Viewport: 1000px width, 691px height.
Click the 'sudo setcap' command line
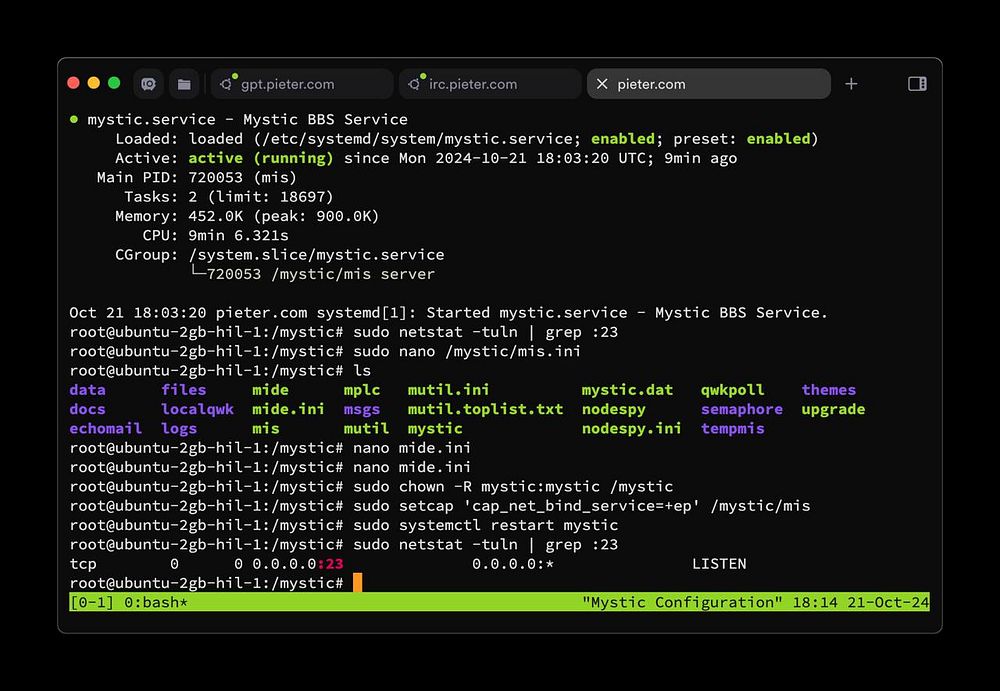coord(581,506)
